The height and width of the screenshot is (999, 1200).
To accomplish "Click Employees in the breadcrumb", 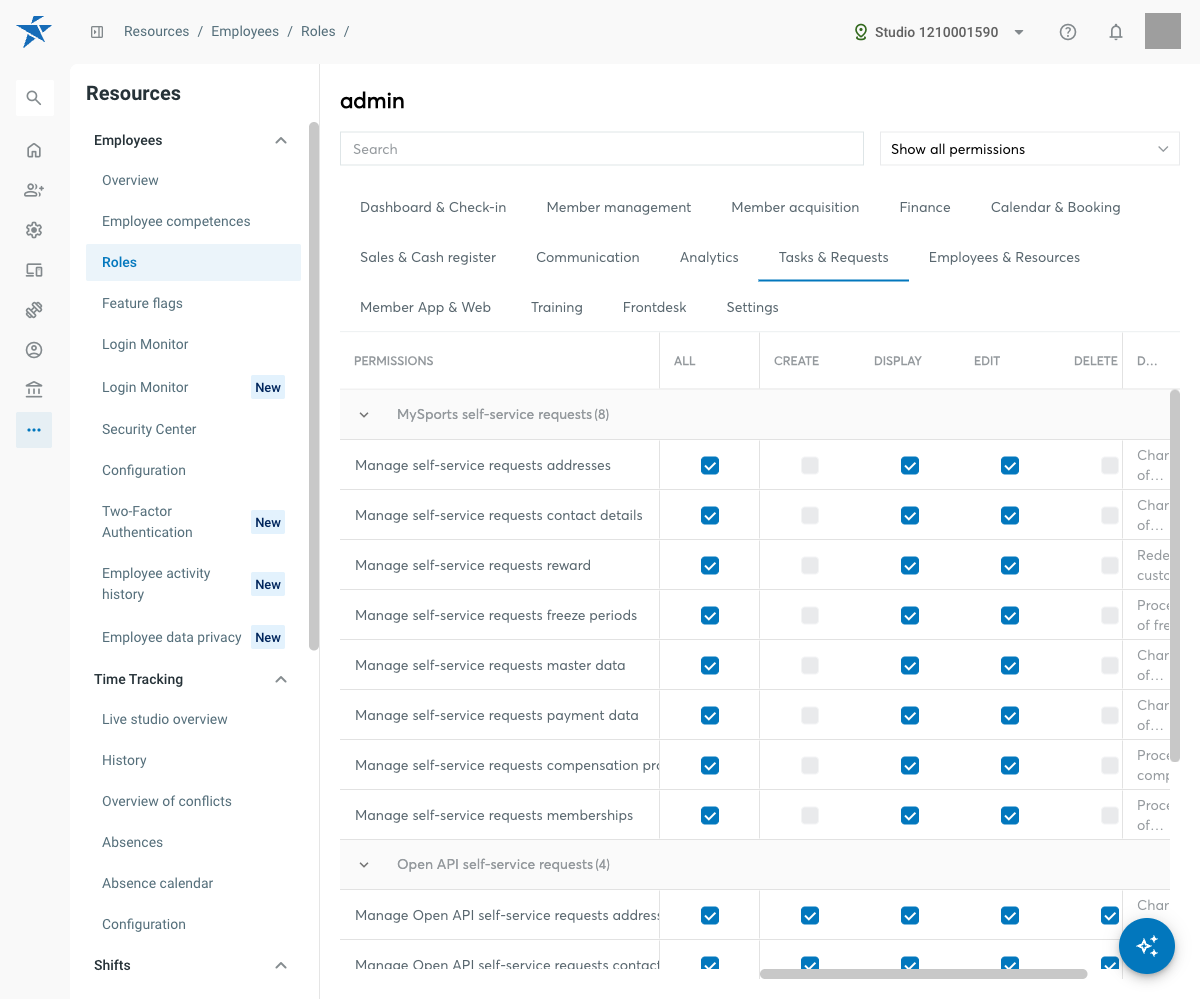I will 245,31.
